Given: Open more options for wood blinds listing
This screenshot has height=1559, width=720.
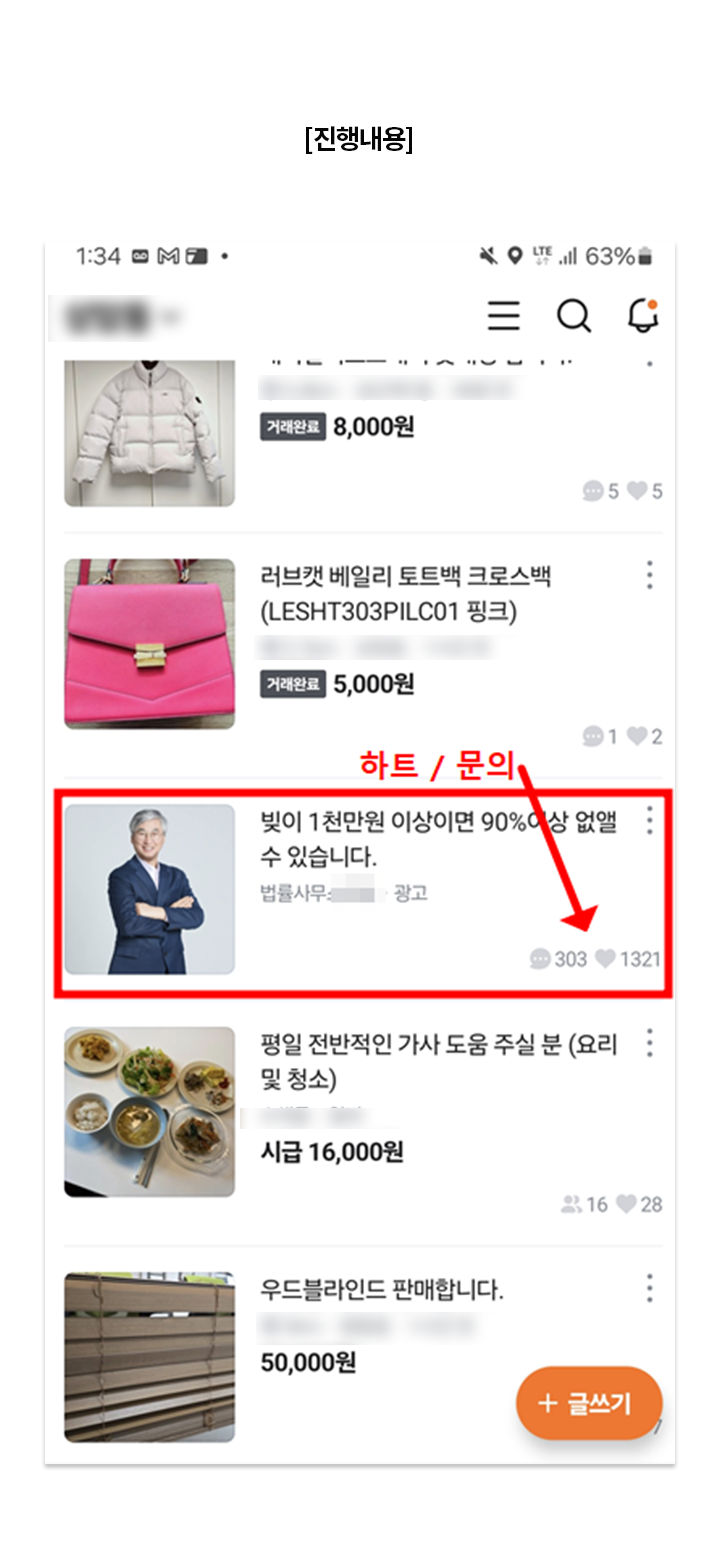Looking at the screenshot, I should pos(650,1287).
